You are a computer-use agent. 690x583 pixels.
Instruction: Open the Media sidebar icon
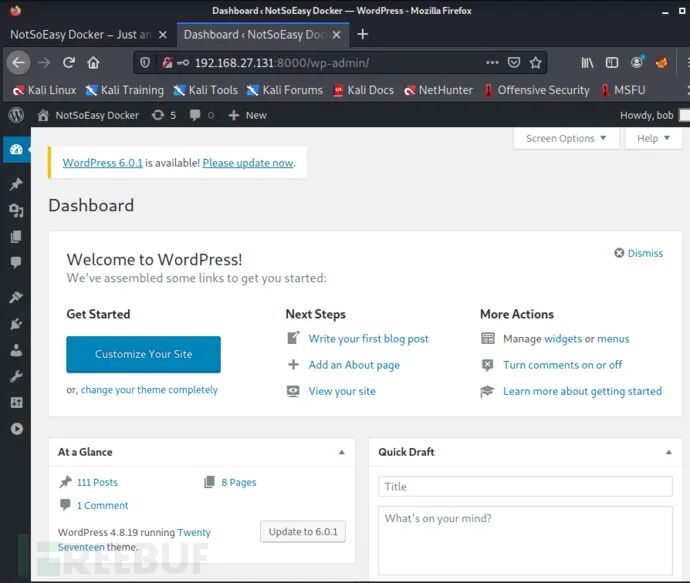tap(16, 211)
